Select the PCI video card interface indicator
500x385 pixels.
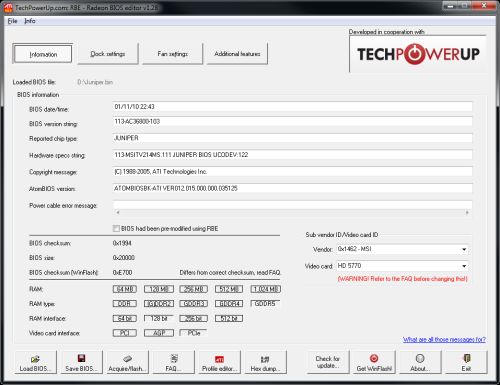[125, 333]
